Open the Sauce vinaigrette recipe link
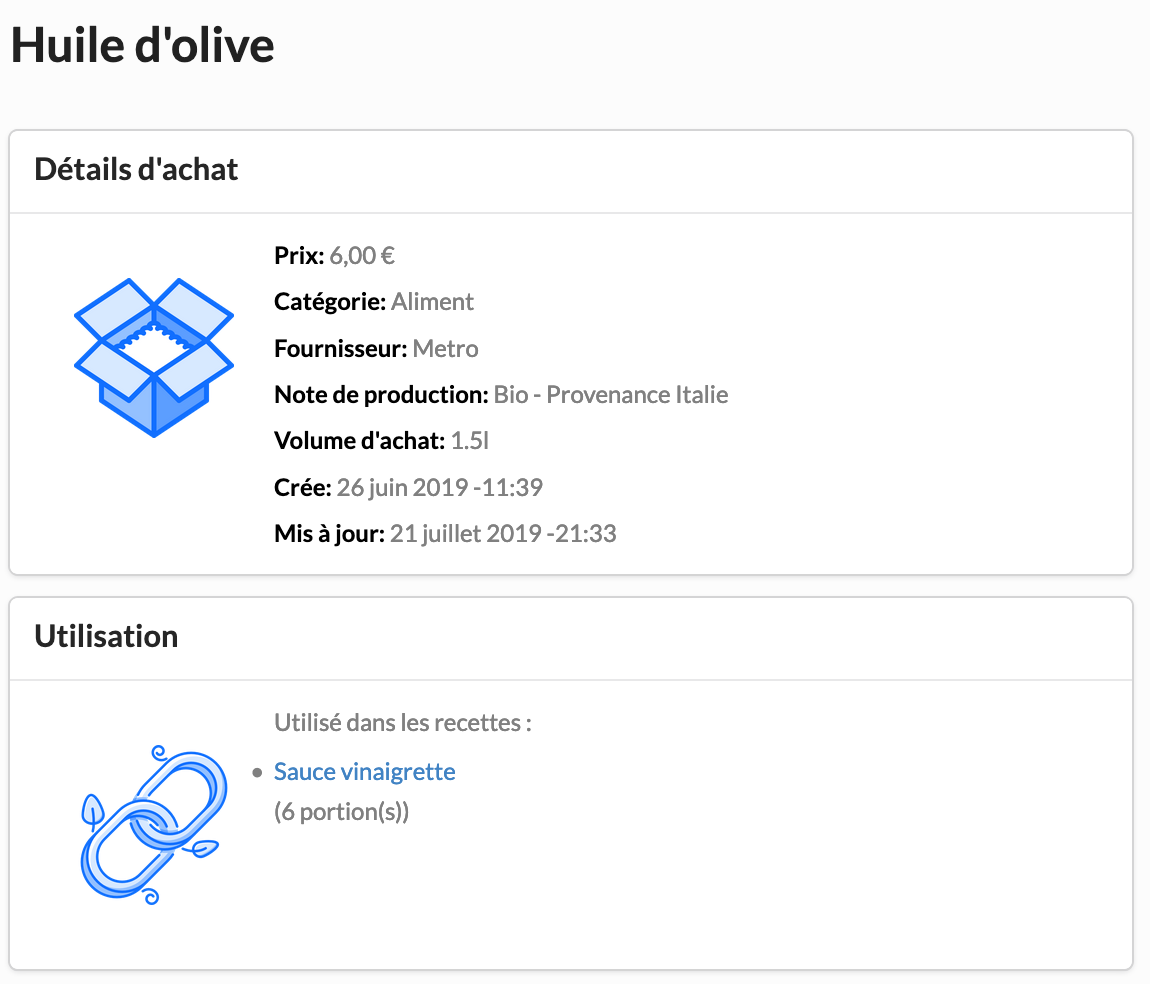 [364, 772]
